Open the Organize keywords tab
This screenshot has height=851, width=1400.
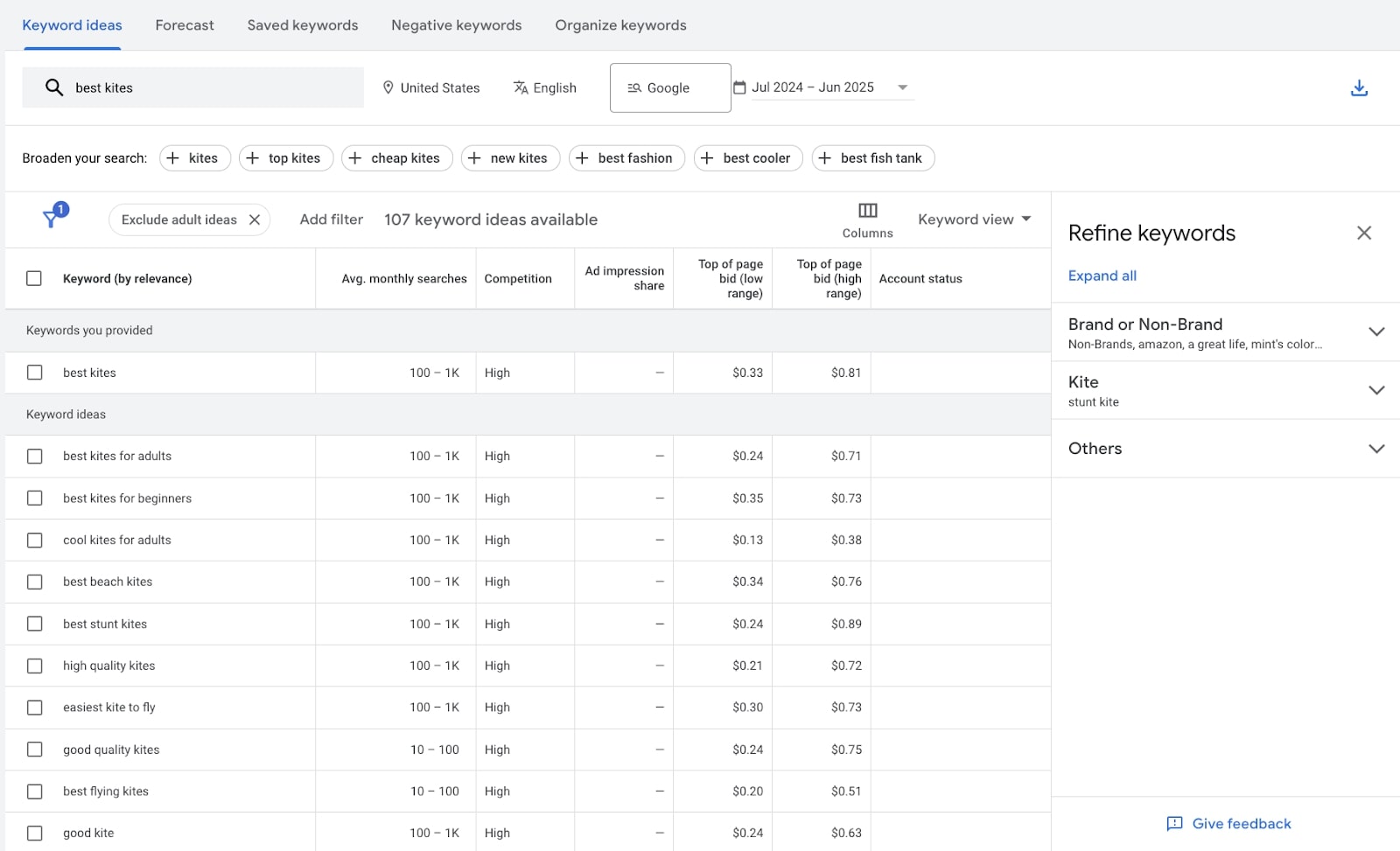pyautogui.click(x=620, y=25)
